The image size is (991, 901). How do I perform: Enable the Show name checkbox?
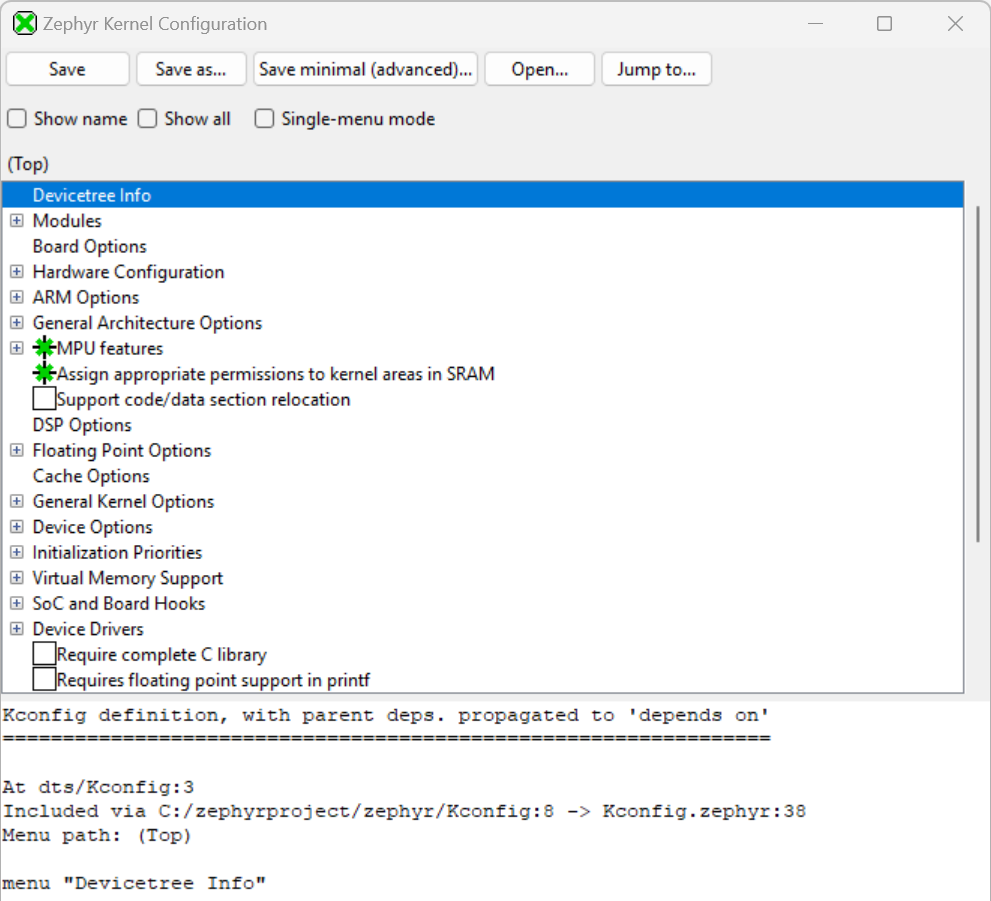(x=17, y=119)
